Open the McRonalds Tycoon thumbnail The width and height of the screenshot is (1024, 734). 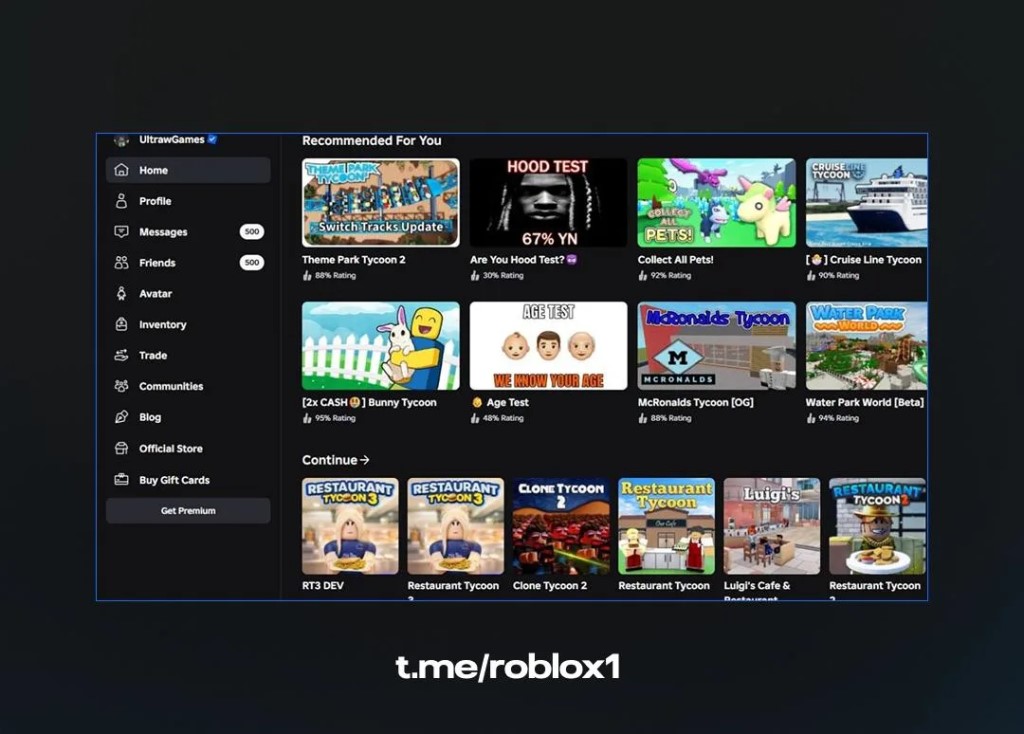[x=716, y=345]
